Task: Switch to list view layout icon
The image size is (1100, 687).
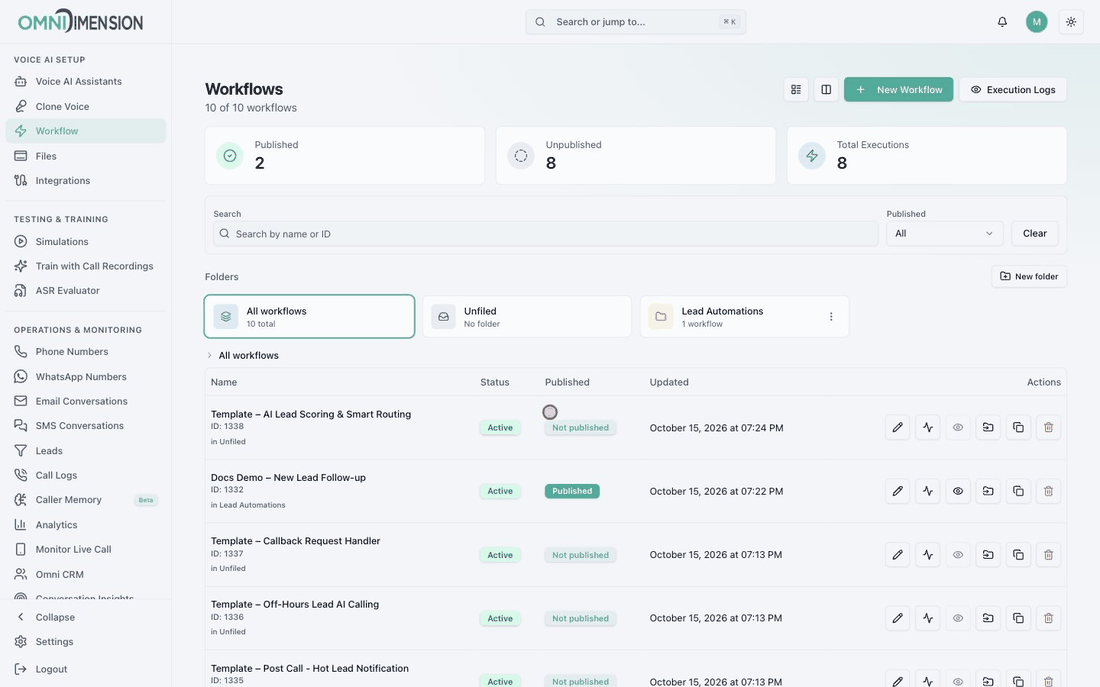Action: click(x=796, y=89)
